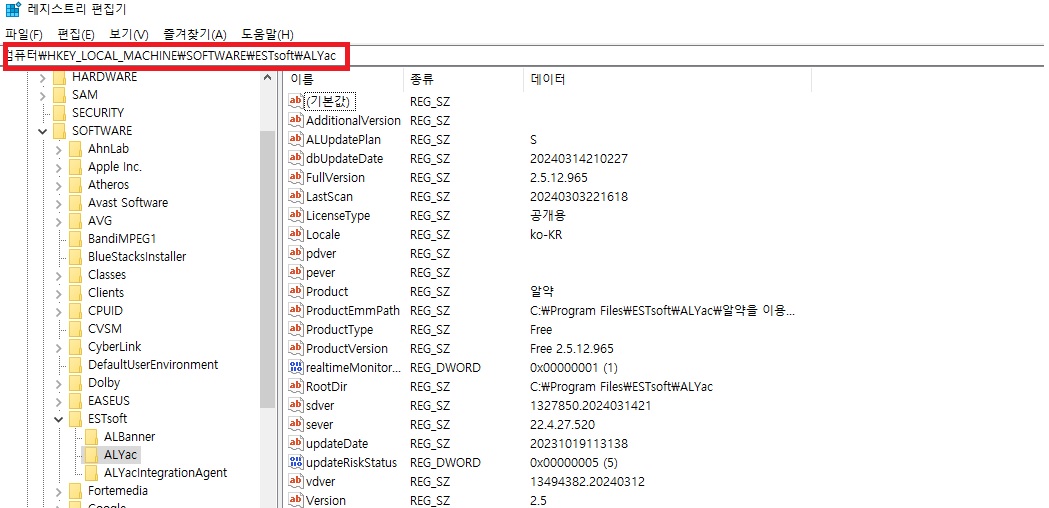Screen dimensions: 1049x508
Task: Click the Registry Editor app icon
Action: click(13, 9)
